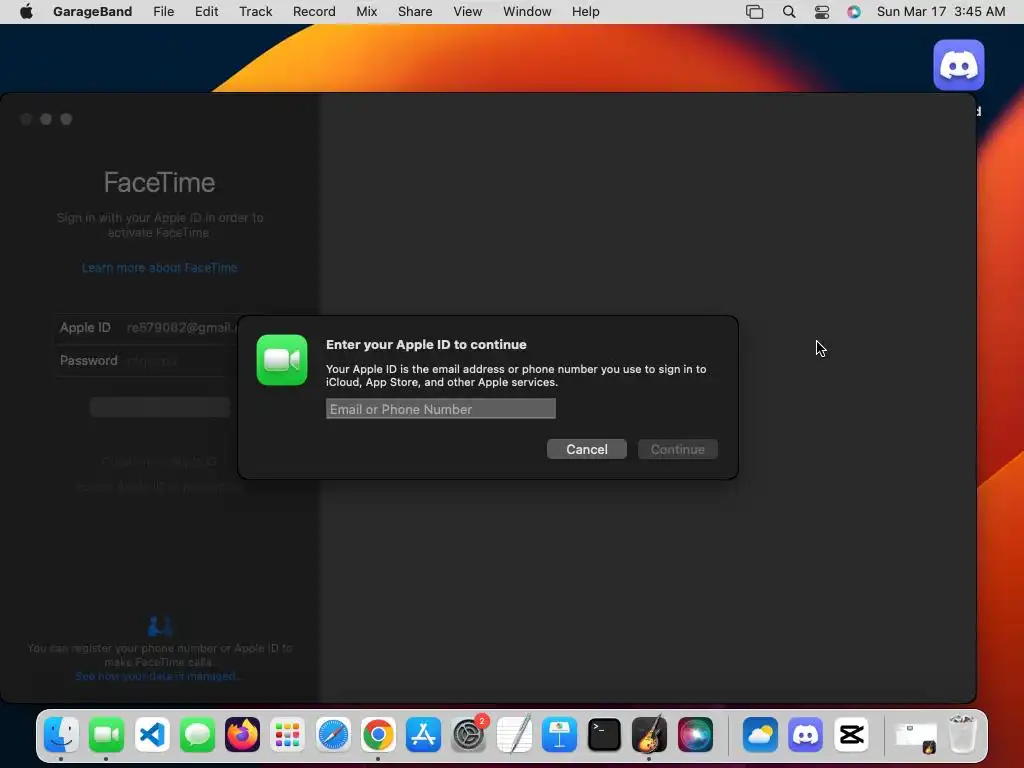Click Email or Phone Number field
The height and width of the screenshot is (768, 1024).
[x=441, y=409]
